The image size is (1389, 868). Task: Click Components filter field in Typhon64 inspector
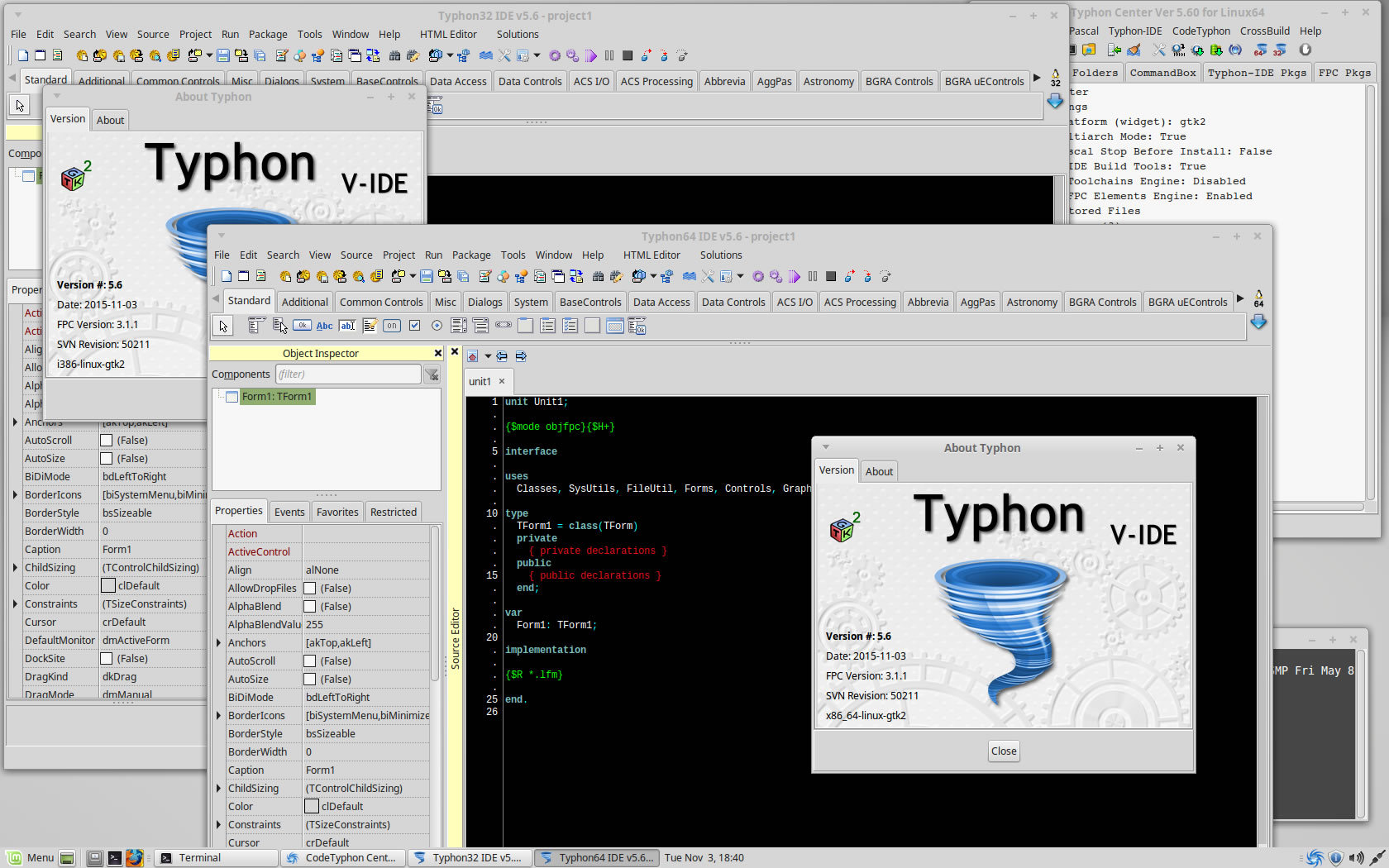pyautogui.click(x=348, y=374)
